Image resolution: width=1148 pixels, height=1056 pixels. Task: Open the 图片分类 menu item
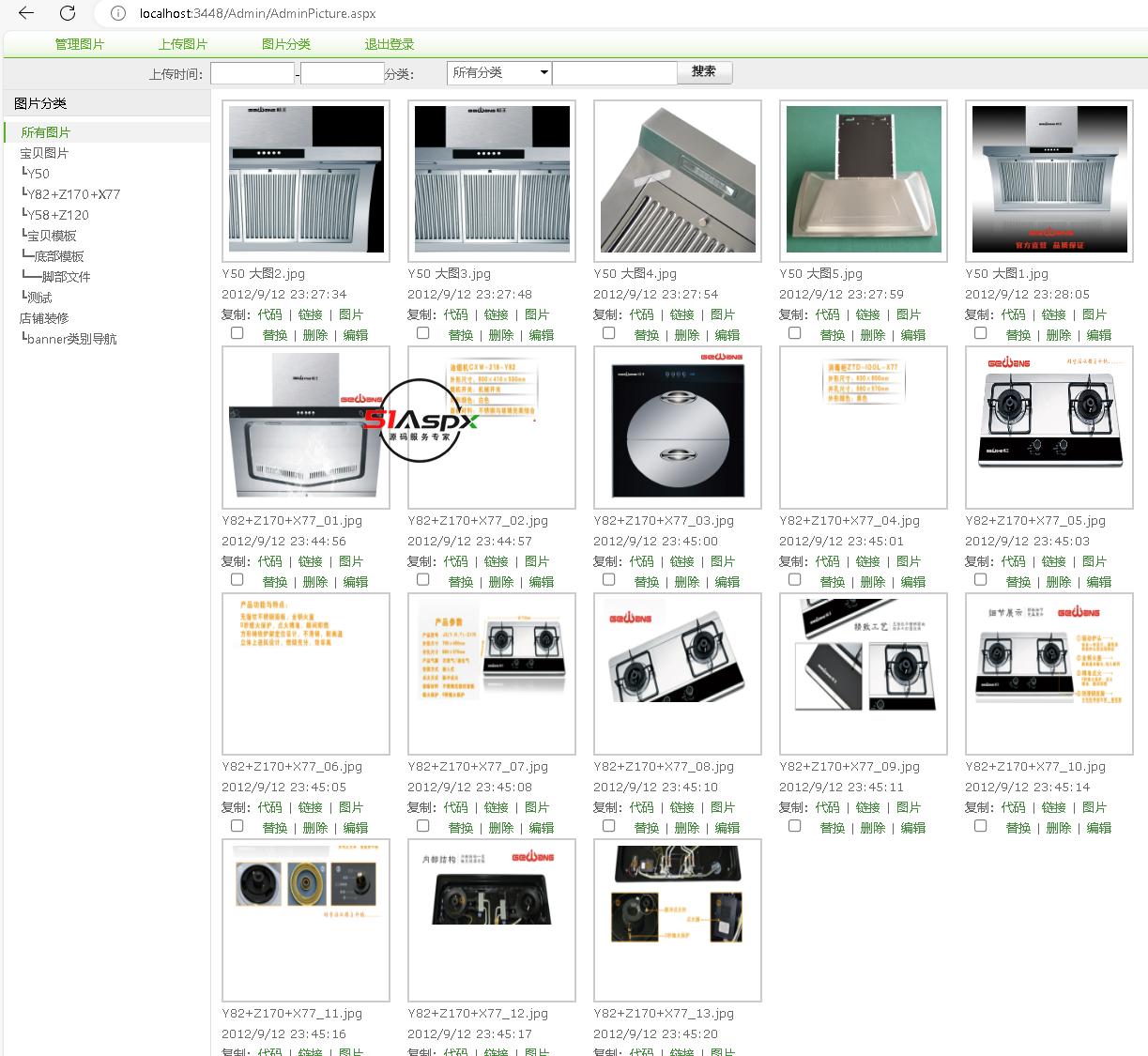point(285,44)
